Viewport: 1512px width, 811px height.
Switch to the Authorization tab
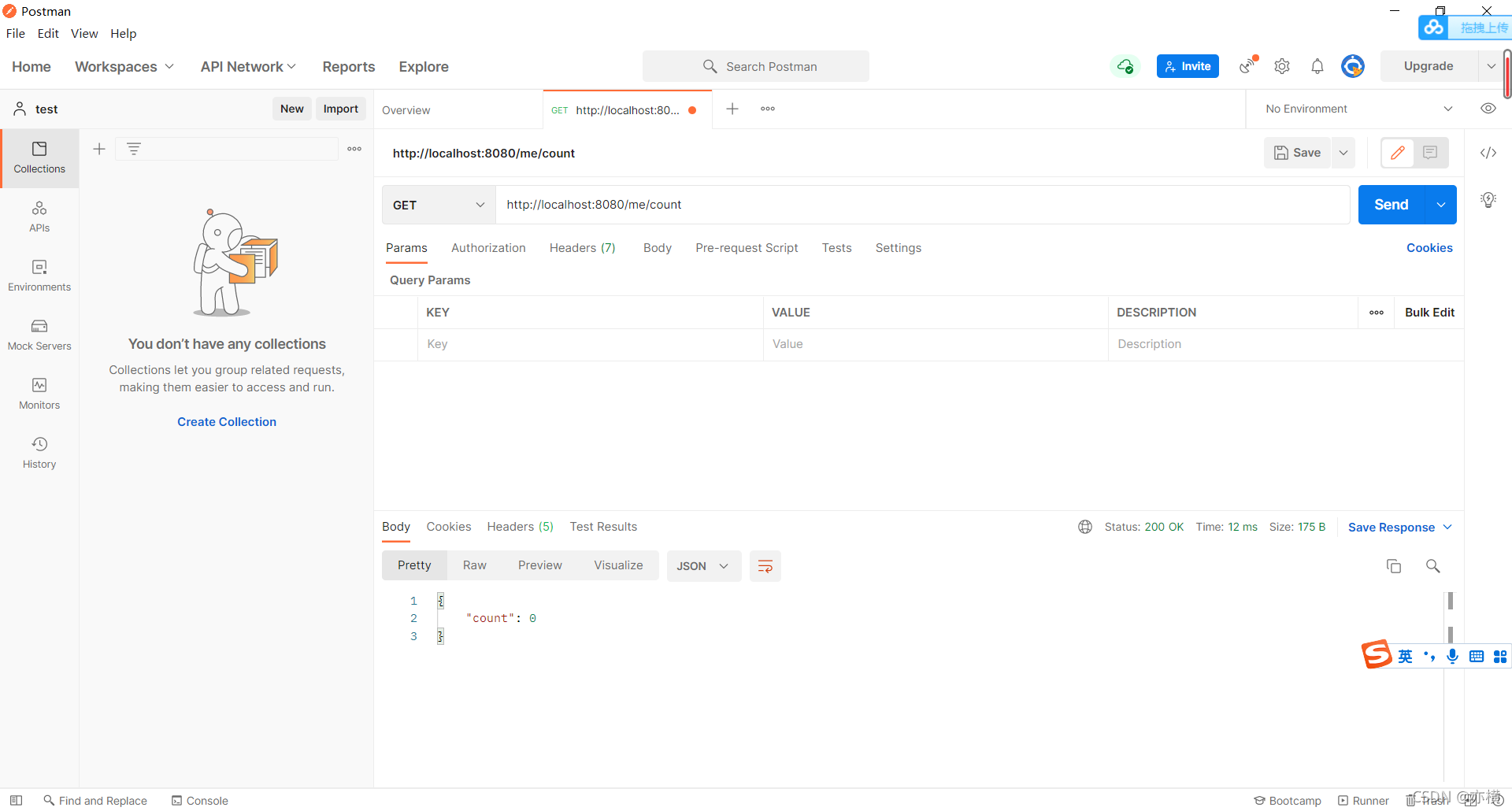pyautogui.click(x=488, y=248)
